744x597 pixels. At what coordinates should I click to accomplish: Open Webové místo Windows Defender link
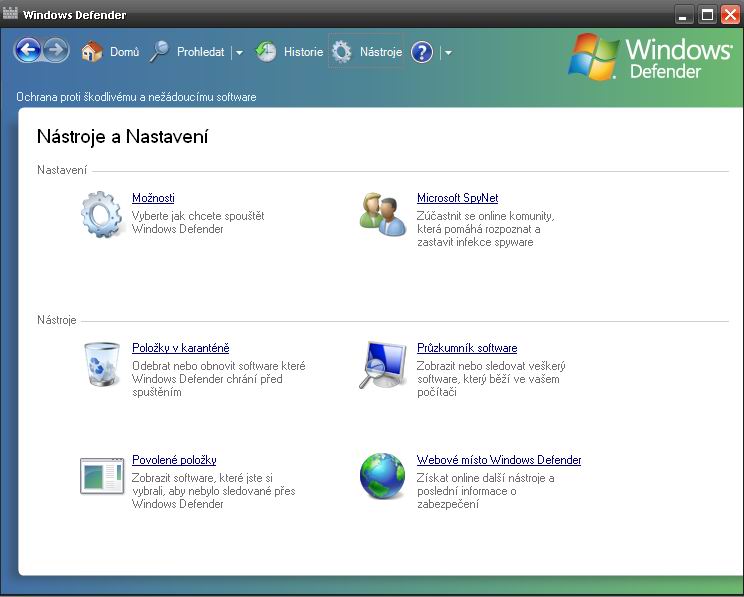point(499,460)
